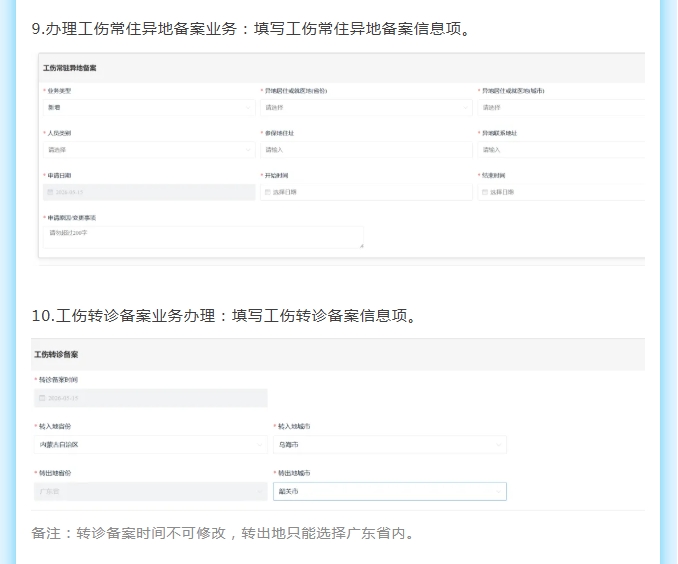Expand the 人员类别 dropdown
The height and width of the screenshot is (564, 678).
coord(149,150)
